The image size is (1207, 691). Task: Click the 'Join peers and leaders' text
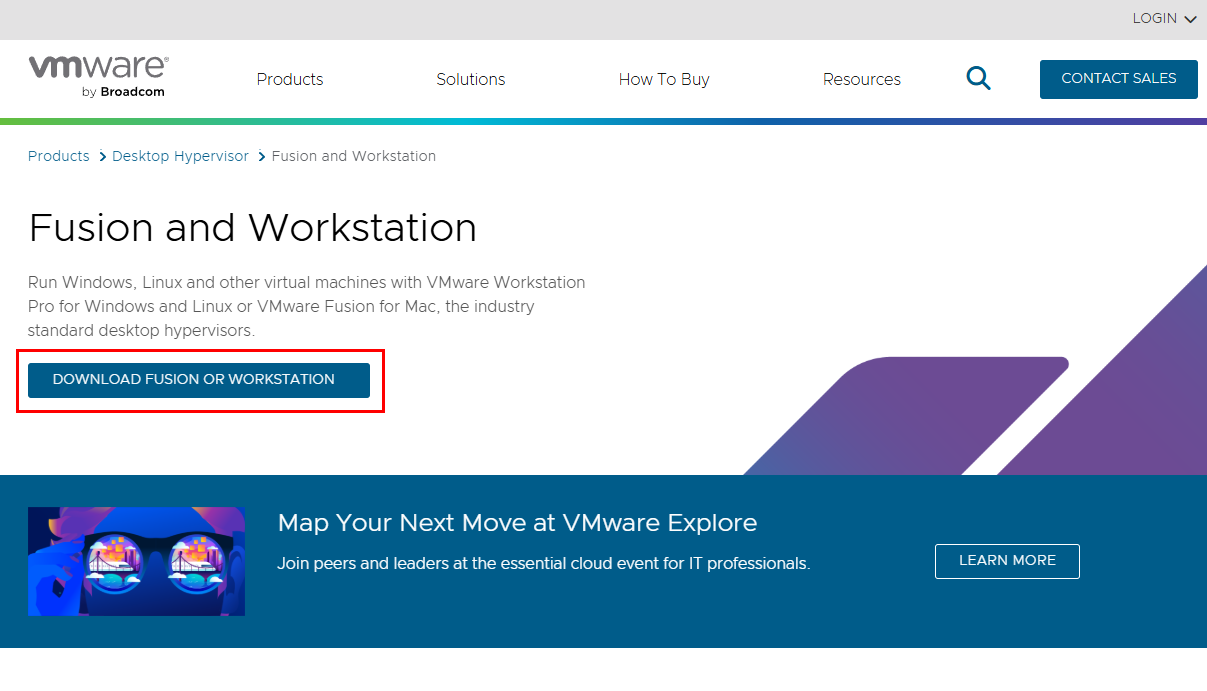click(x=543, y=564)
